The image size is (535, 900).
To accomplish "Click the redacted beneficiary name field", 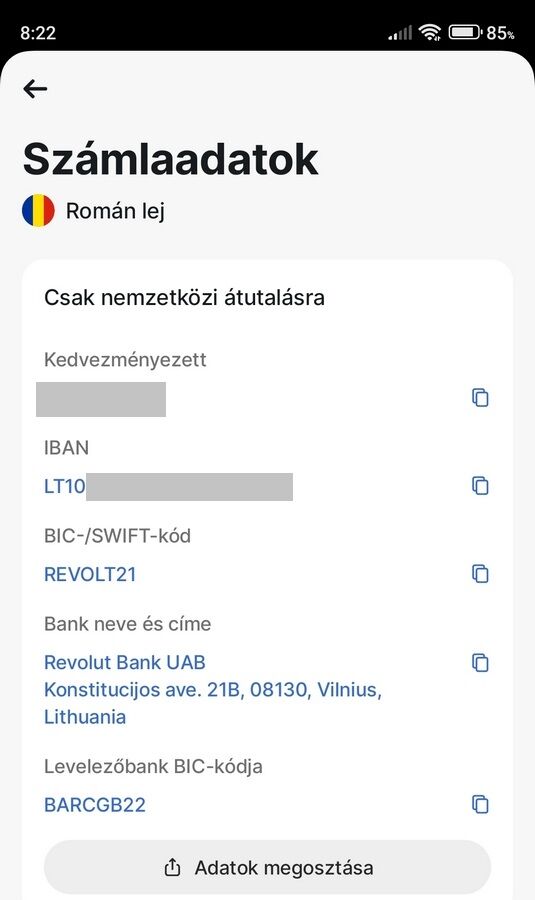I will pos(100,399).
